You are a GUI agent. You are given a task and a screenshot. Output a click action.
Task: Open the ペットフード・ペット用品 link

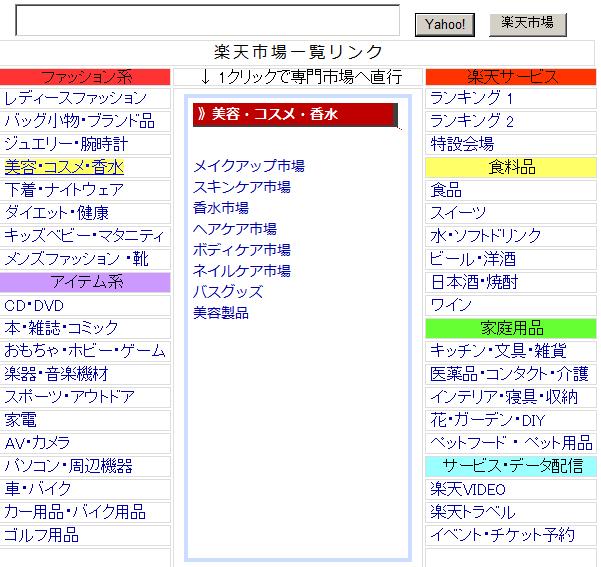pos(511,443)
